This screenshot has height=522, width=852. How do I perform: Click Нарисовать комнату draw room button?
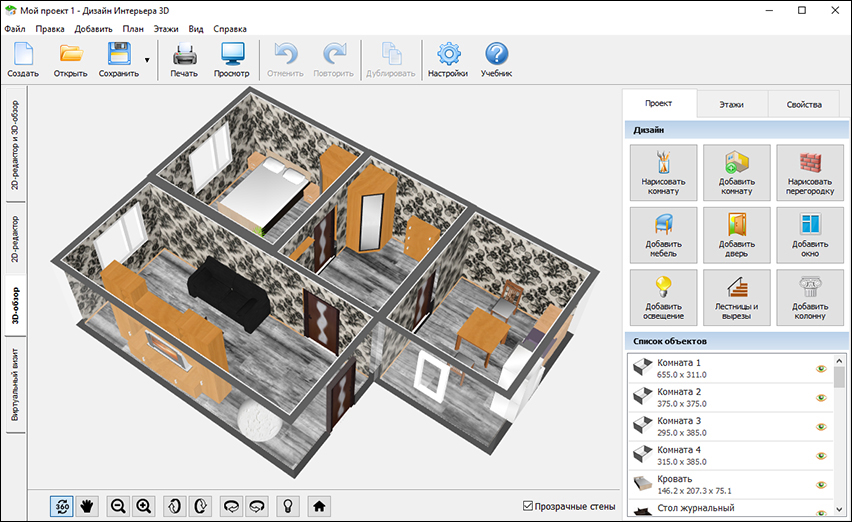pyautogui.click(x=663, y=174)
